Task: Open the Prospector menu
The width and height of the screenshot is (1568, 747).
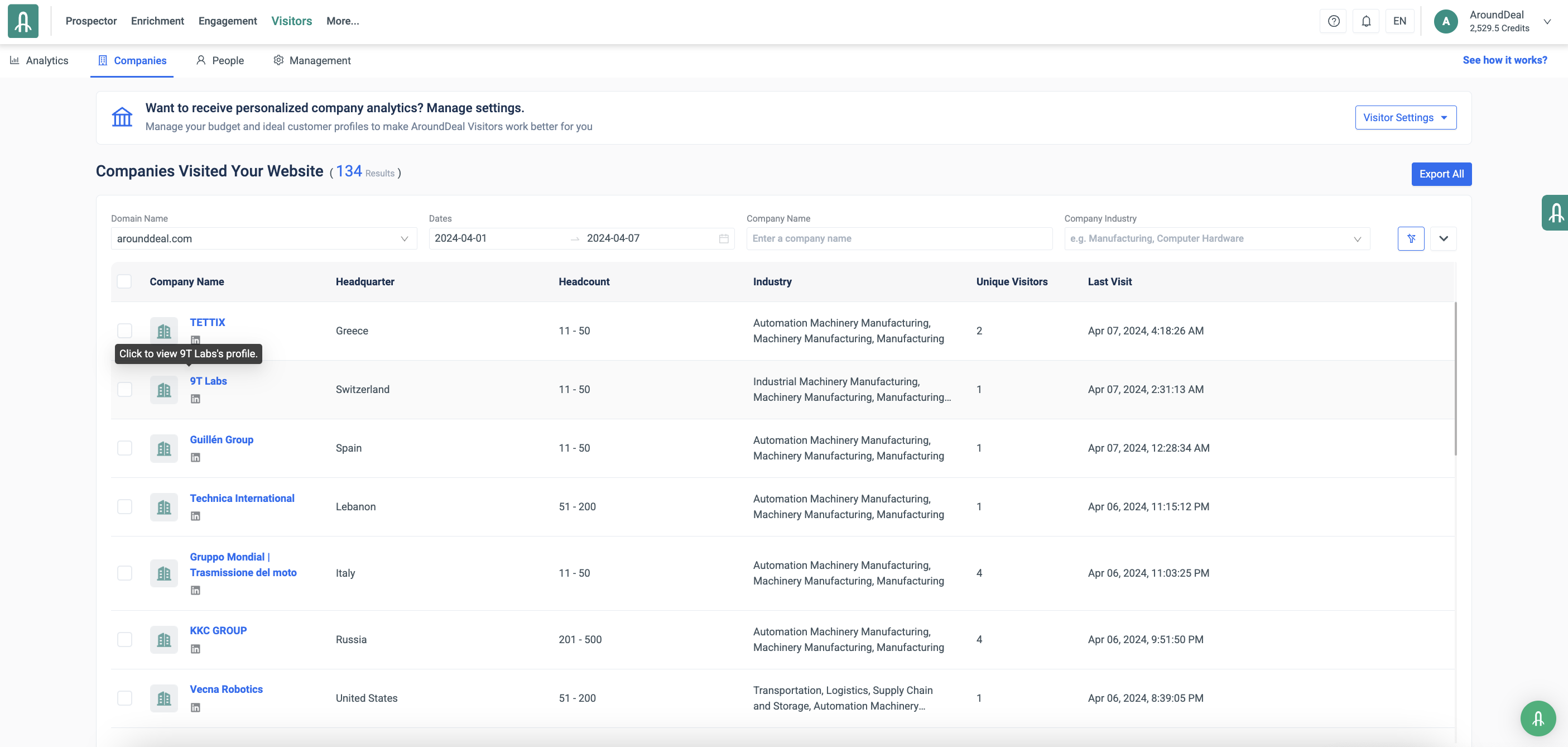Action: (91, 21)
